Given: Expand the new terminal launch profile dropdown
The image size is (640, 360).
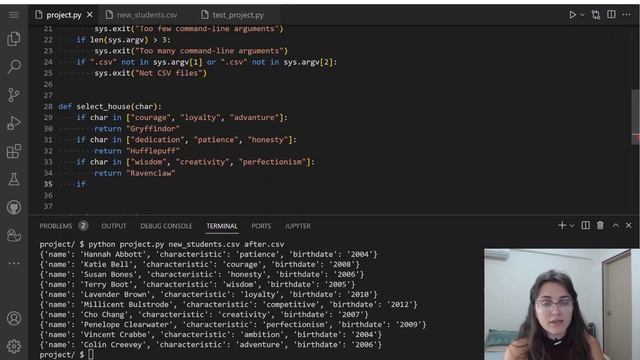Looking at the screenshot, I should [572, 226].
